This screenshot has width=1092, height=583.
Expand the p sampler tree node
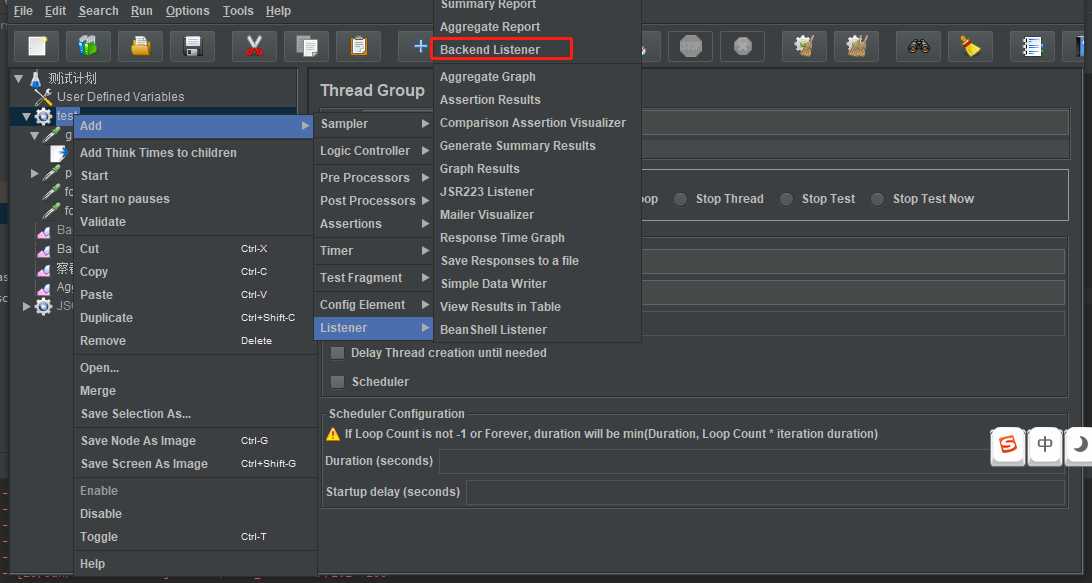(34, 173)
